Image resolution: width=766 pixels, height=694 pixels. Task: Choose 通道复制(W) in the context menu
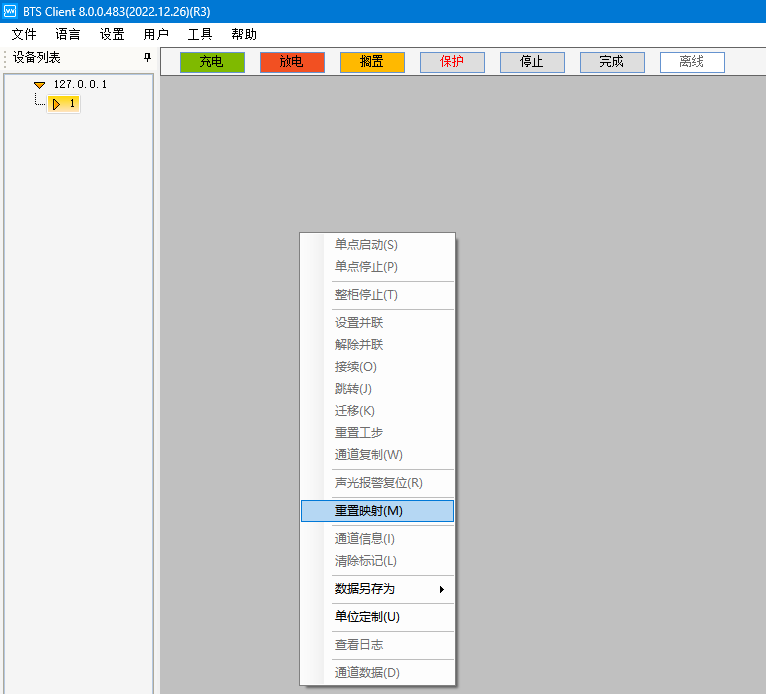[377, 455]
